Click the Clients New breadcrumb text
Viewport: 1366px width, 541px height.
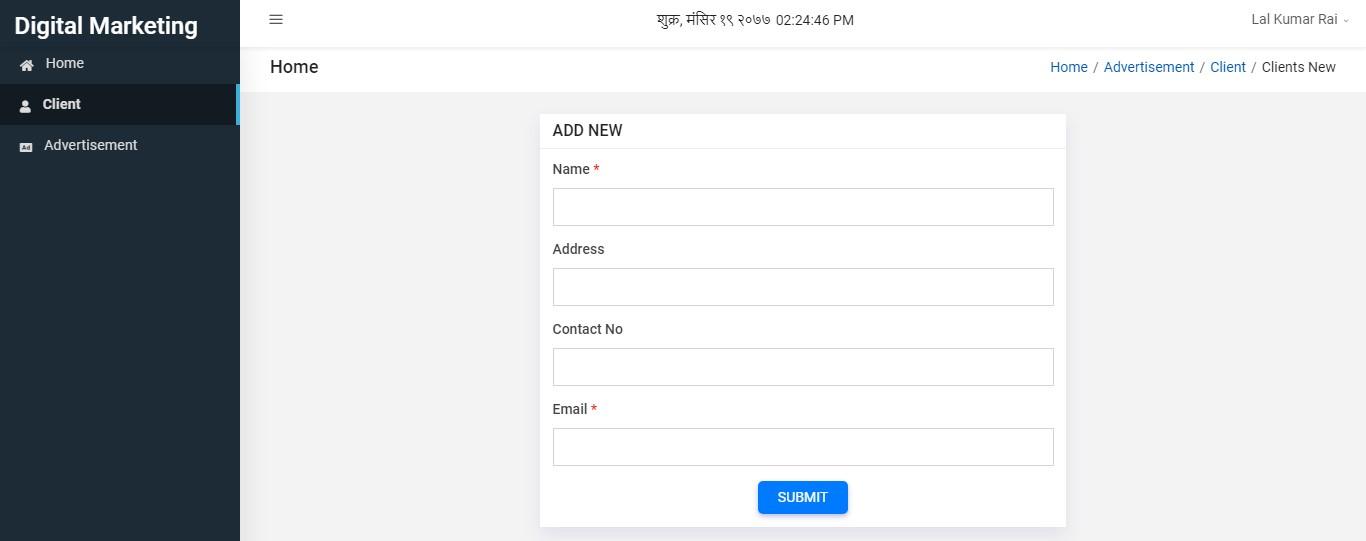1298,67
